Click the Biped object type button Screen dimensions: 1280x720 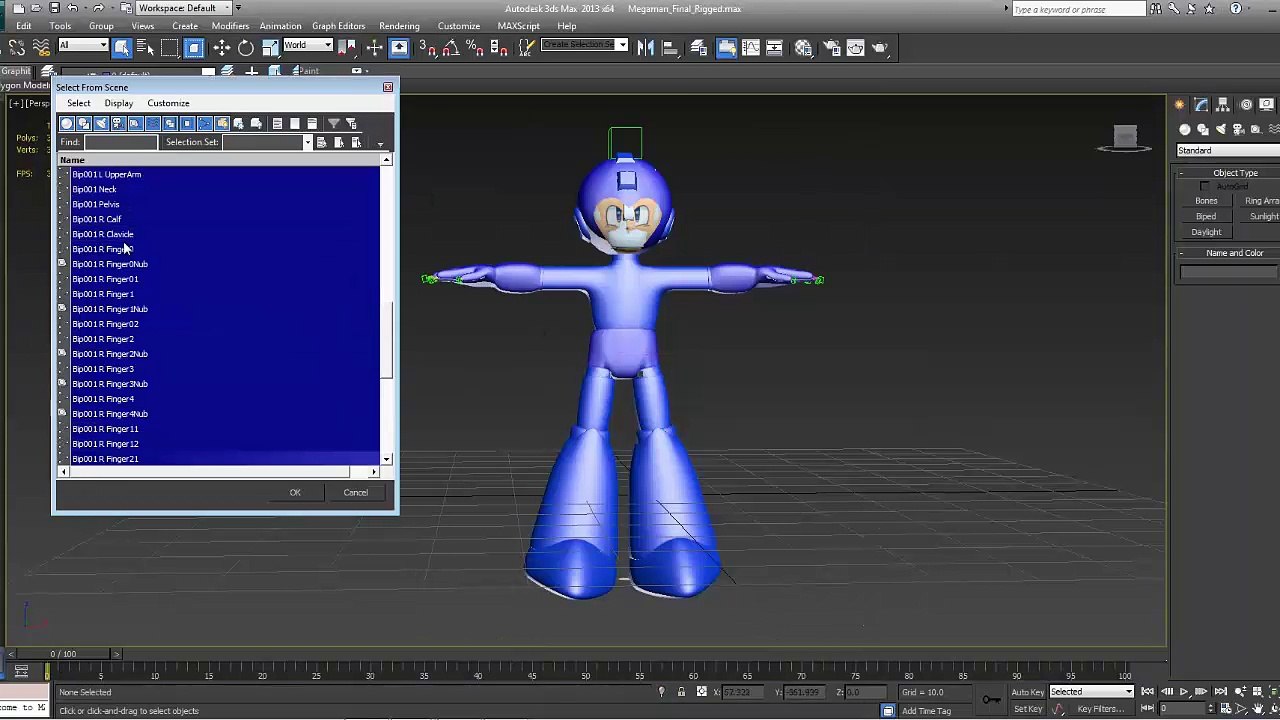(1206, 217)
